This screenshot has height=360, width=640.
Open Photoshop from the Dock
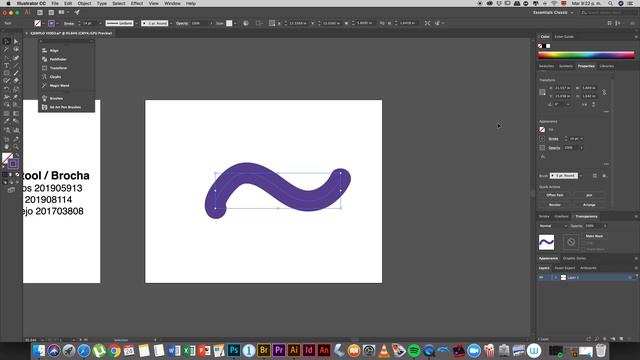click(x=234, y=350)
